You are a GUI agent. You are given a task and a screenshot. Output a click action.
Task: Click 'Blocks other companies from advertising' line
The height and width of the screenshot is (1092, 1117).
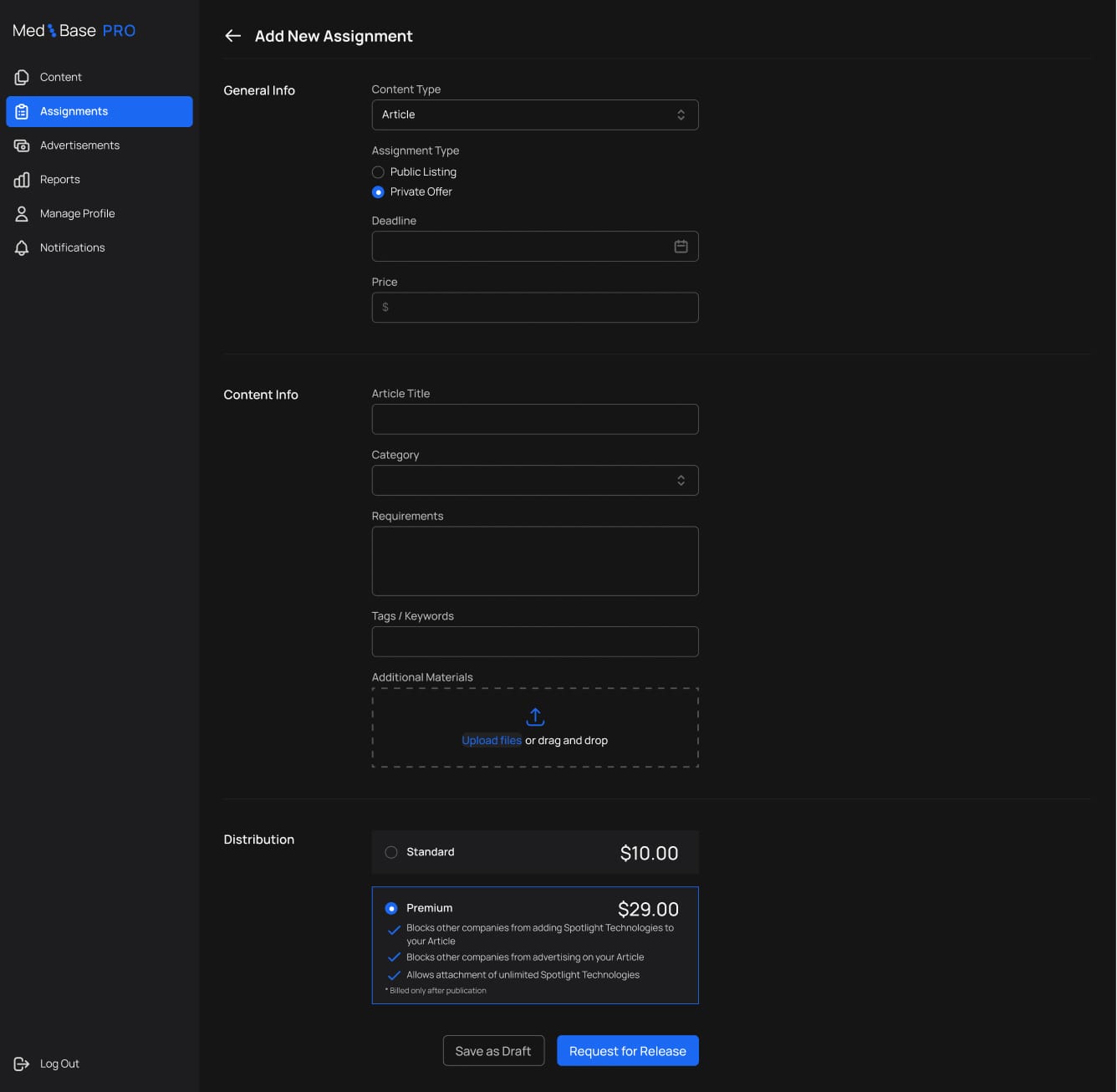[525, 957]
